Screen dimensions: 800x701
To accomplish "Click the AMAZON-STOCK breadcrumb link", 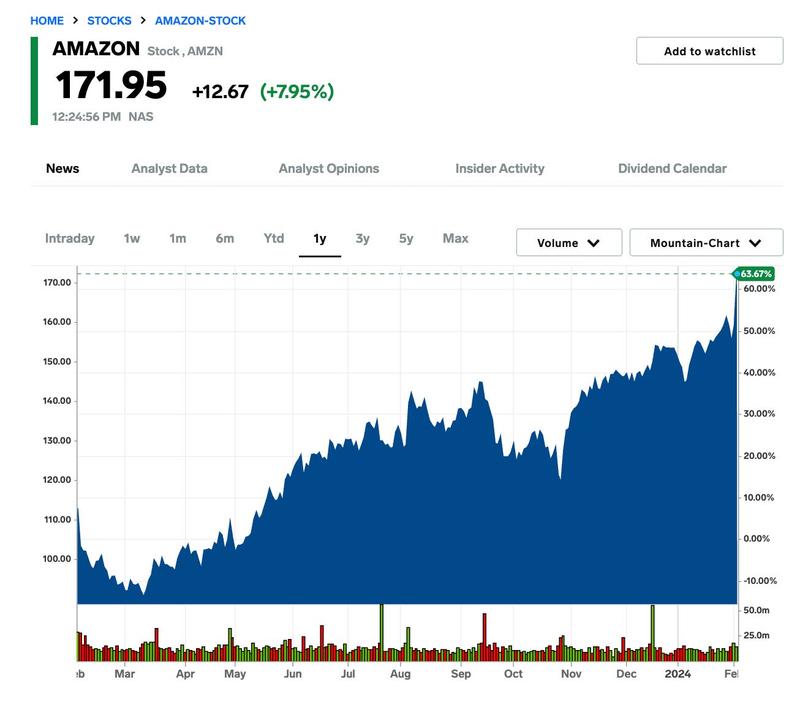I will coord(201,21).
